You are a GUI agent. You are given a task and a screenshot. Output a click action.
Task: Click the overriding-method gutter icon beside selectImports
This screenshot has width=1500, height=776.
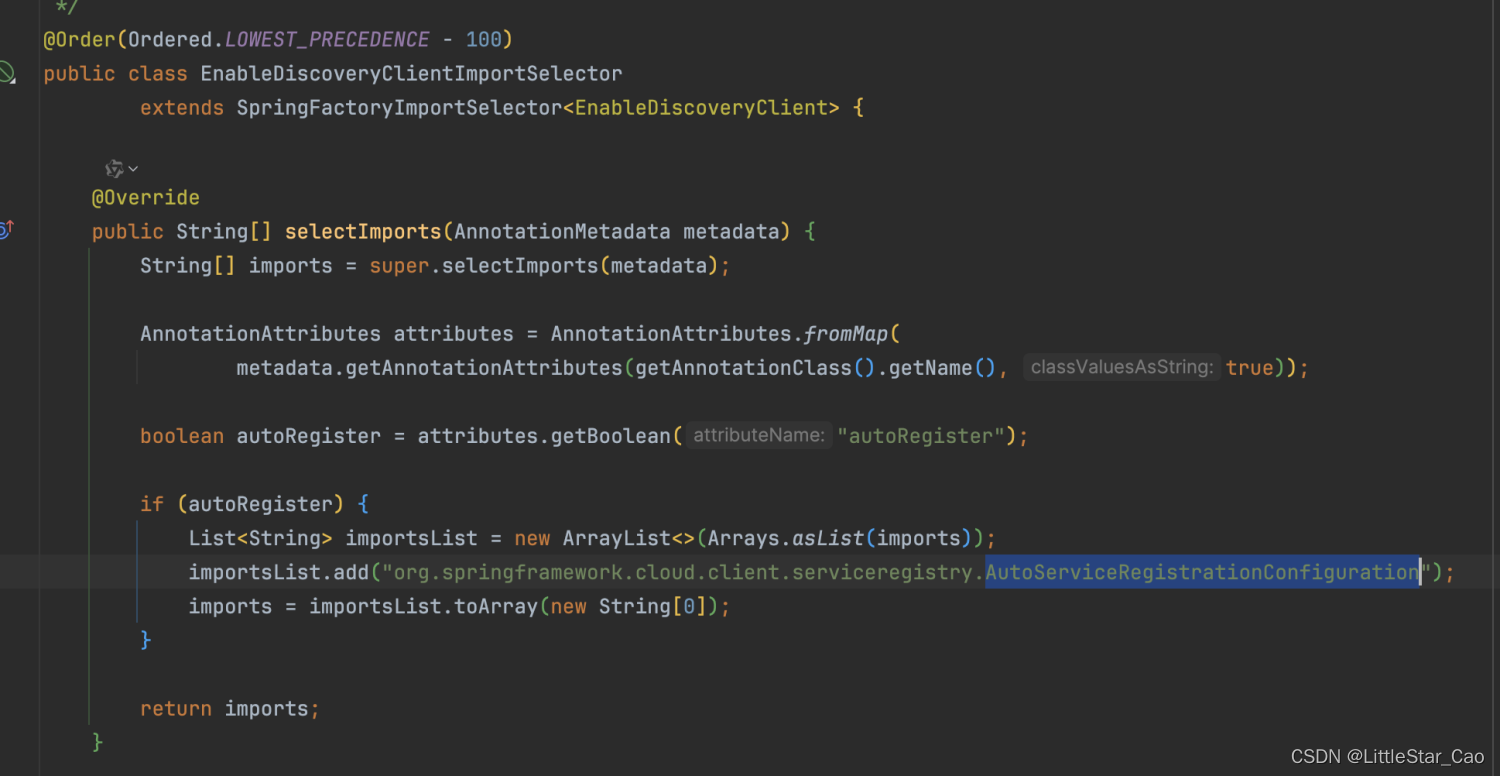point(5,230)
